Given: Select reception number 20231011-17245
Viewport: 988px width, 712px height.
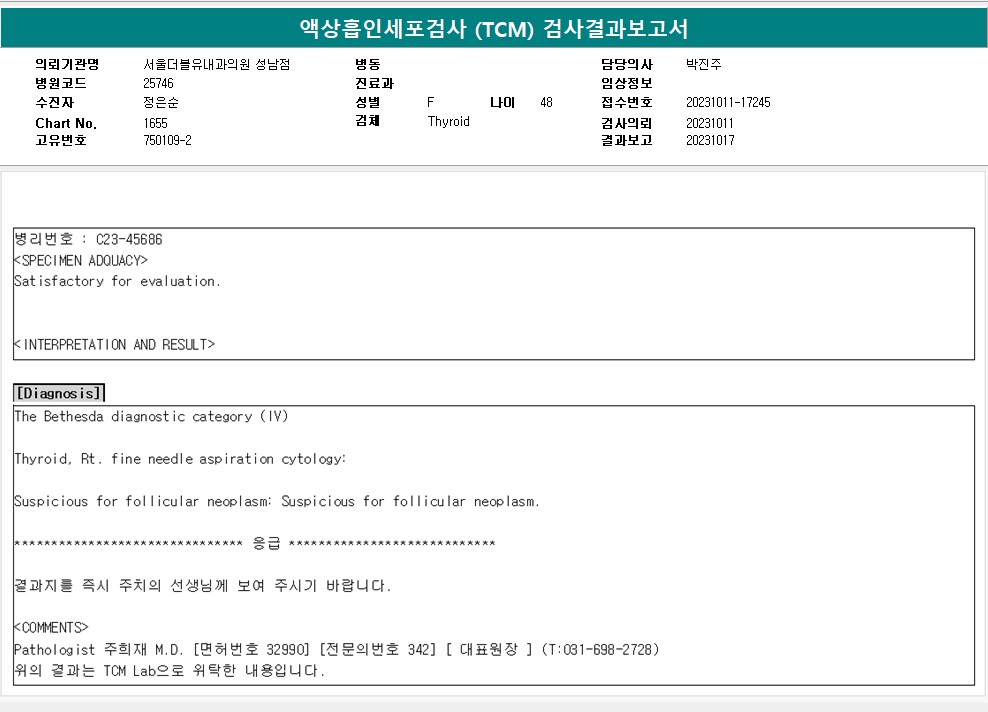Looking at the screenshot, I should pyautogui.click(x=728, y=102).
